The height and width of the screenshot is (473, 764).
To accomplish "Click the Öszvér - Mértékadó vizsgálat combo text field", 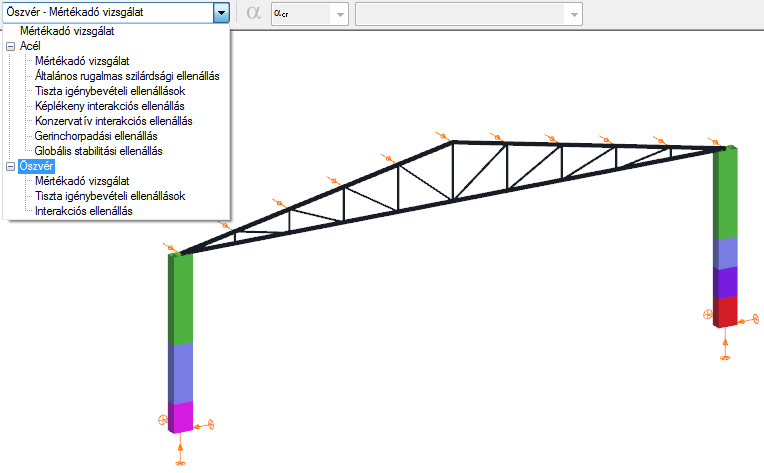I will (x=108, y=13).
